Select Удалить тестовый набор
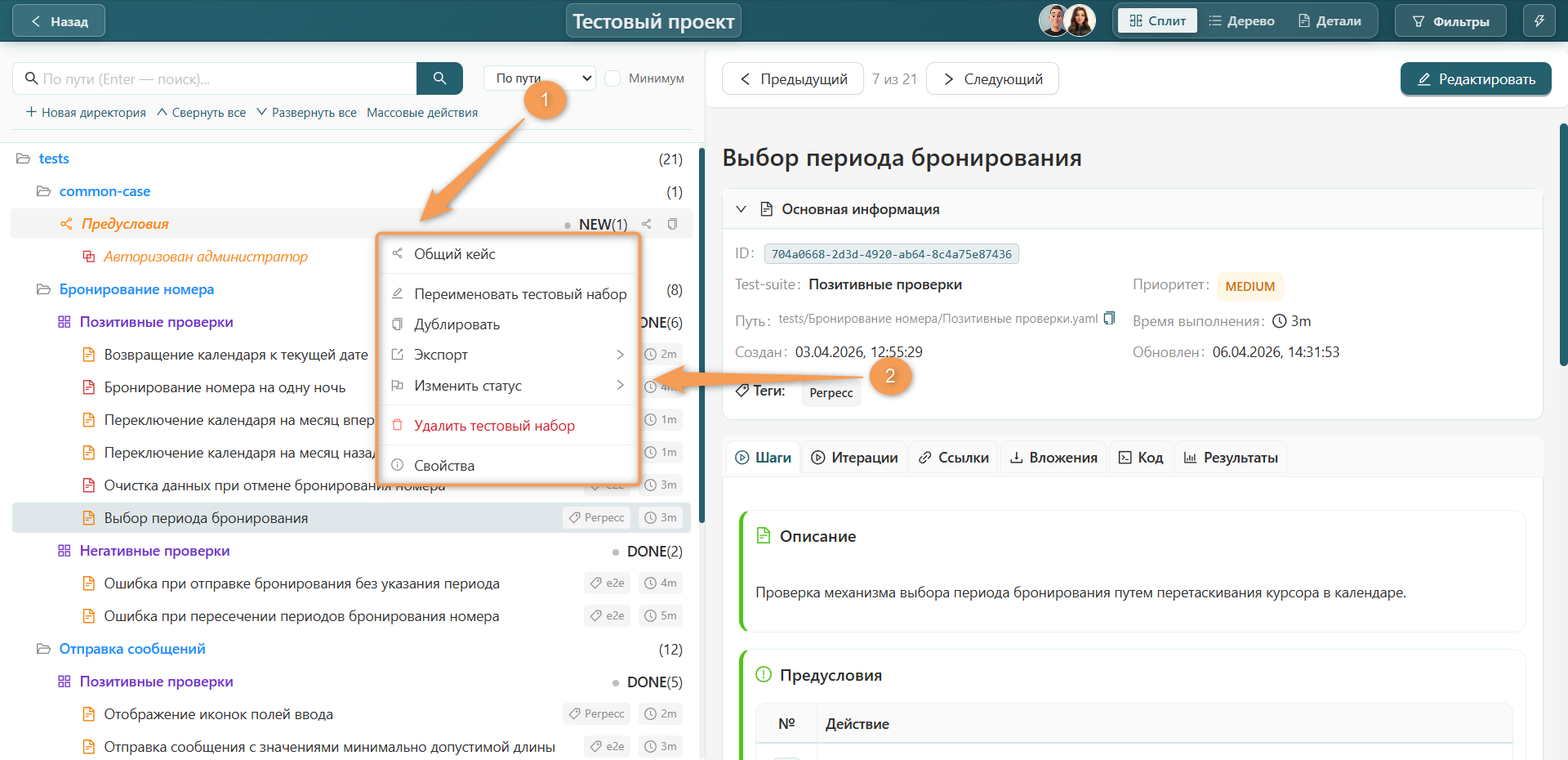 point(508,426)
